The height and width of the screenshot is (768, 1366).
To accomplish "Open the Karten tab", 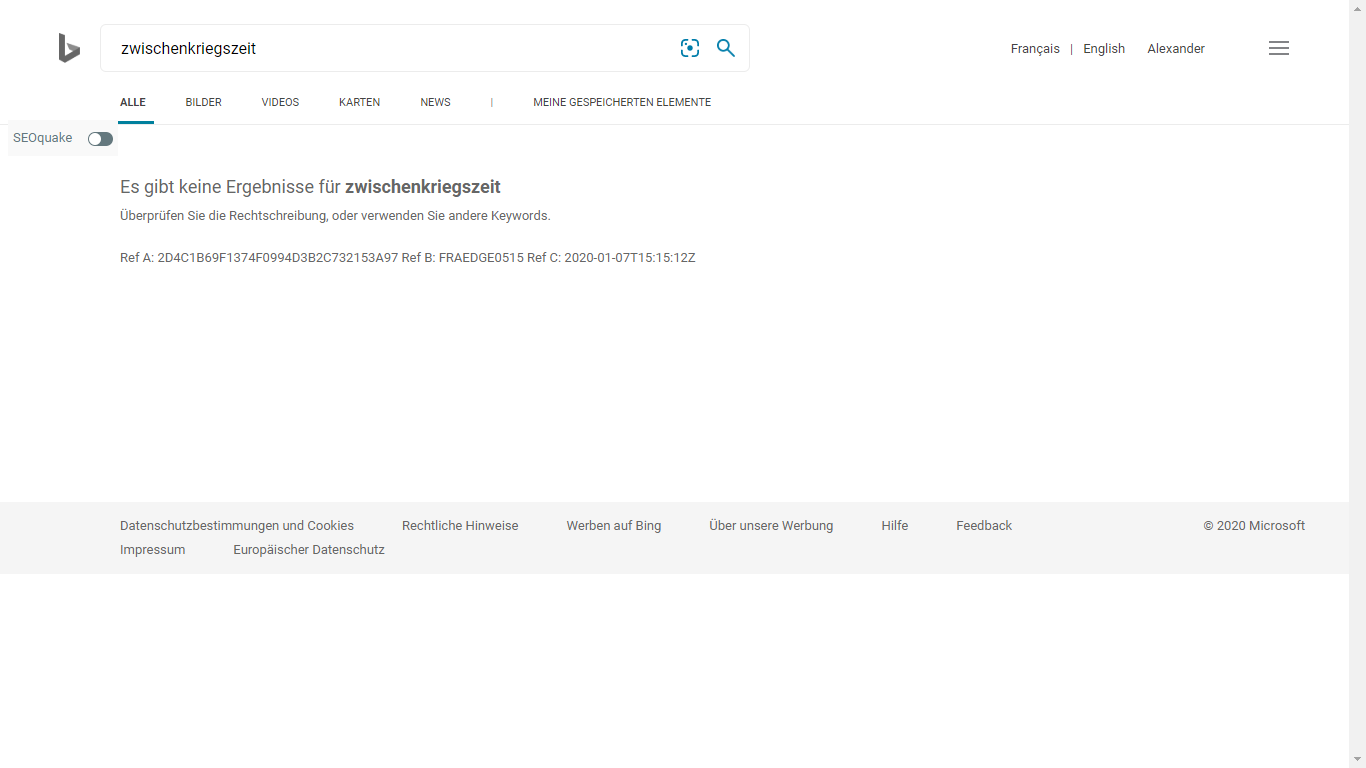I will (359, 102).
